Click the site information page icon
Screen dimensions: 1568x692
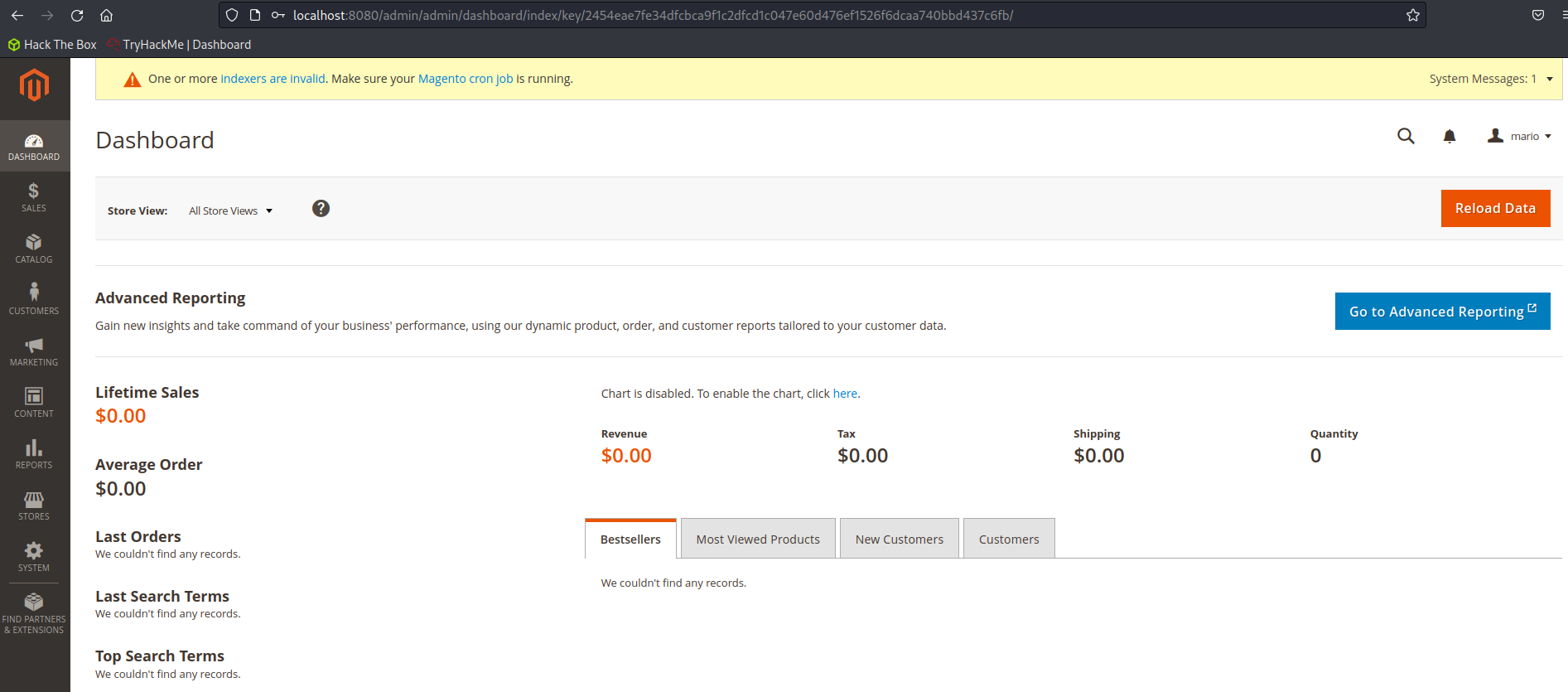(x=255, y=15)
